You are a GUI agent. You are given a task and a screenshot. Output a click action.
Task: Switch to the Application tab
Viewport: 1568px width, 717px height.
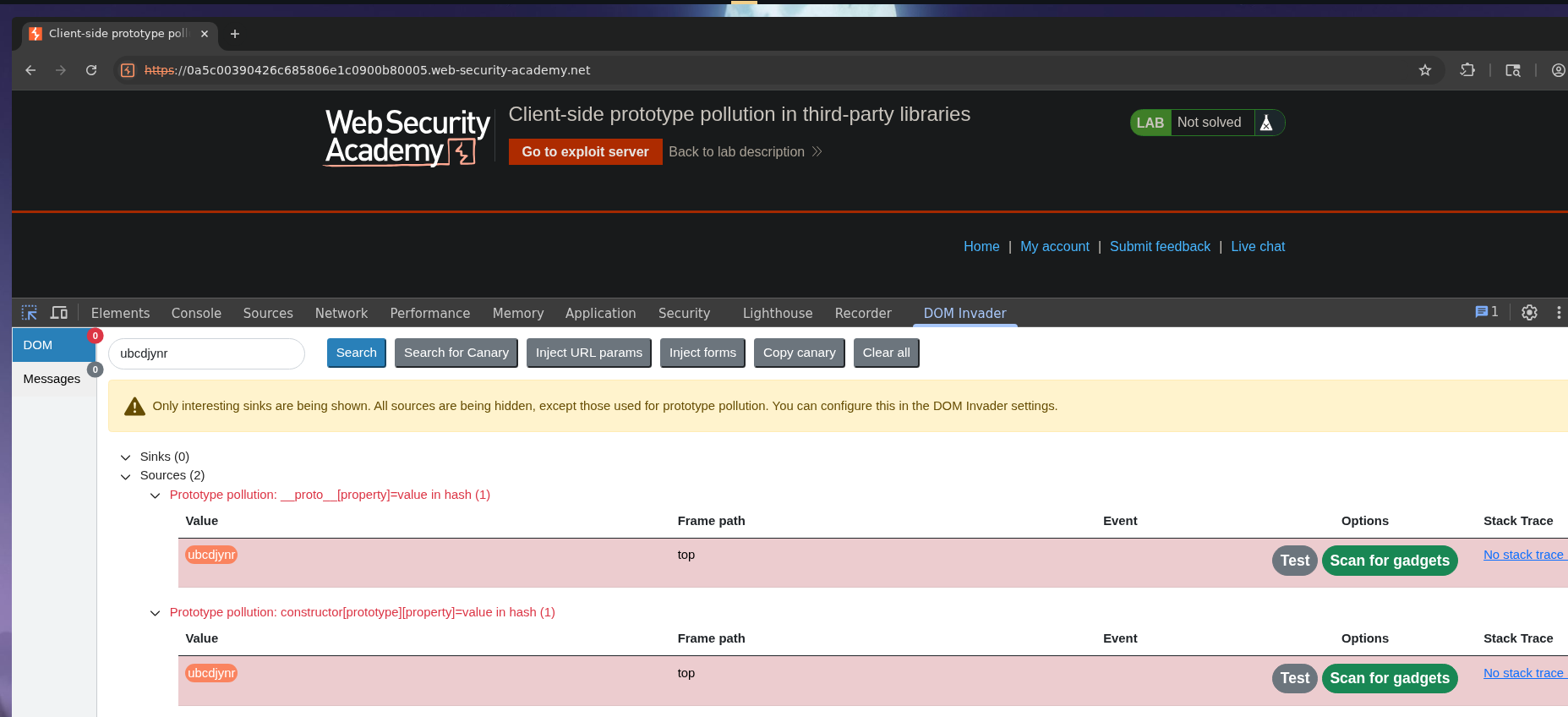click(x=600, y=313)
